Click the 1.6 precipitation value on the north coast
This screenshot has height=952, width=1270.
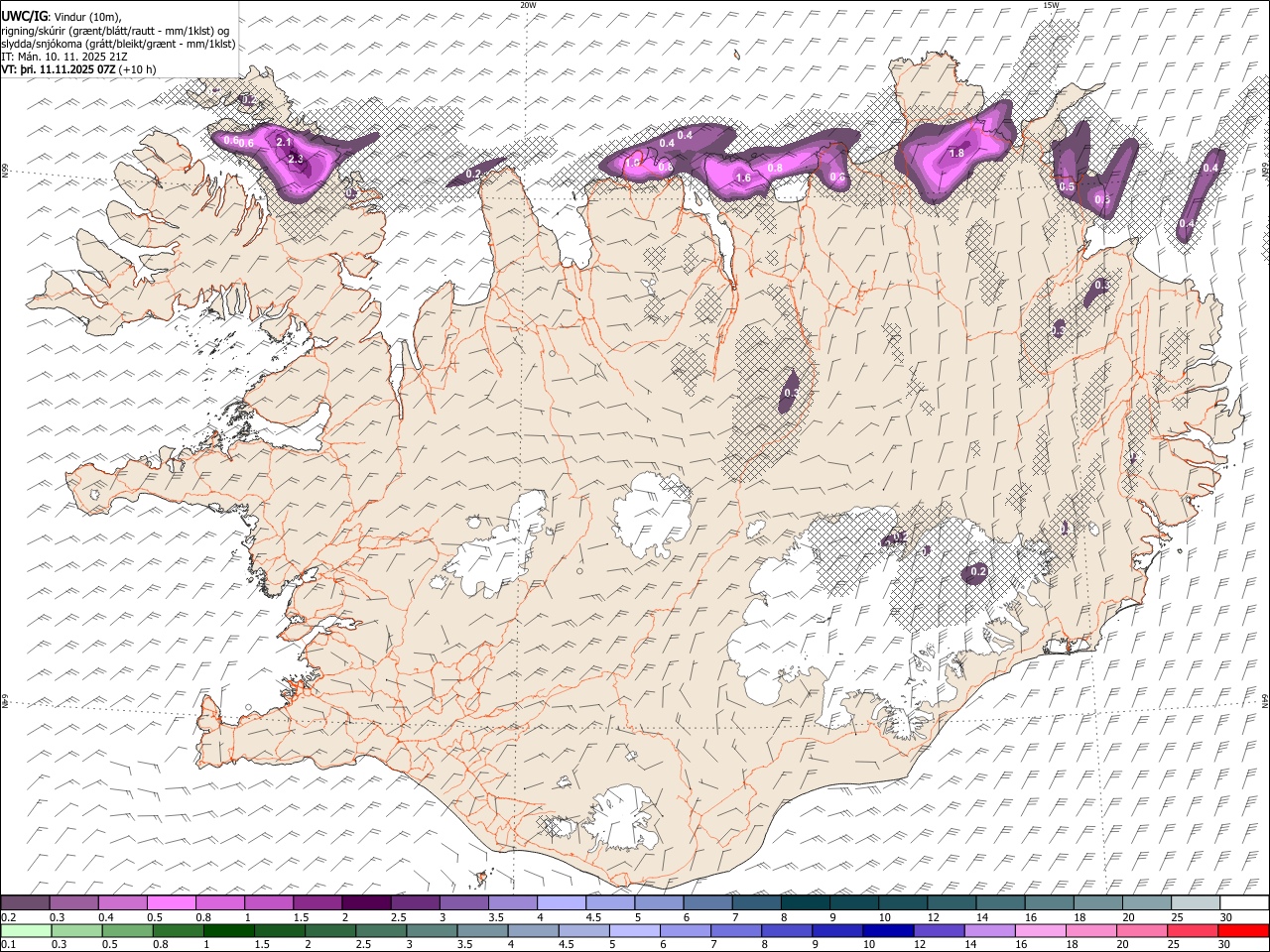tap(743, 178)
